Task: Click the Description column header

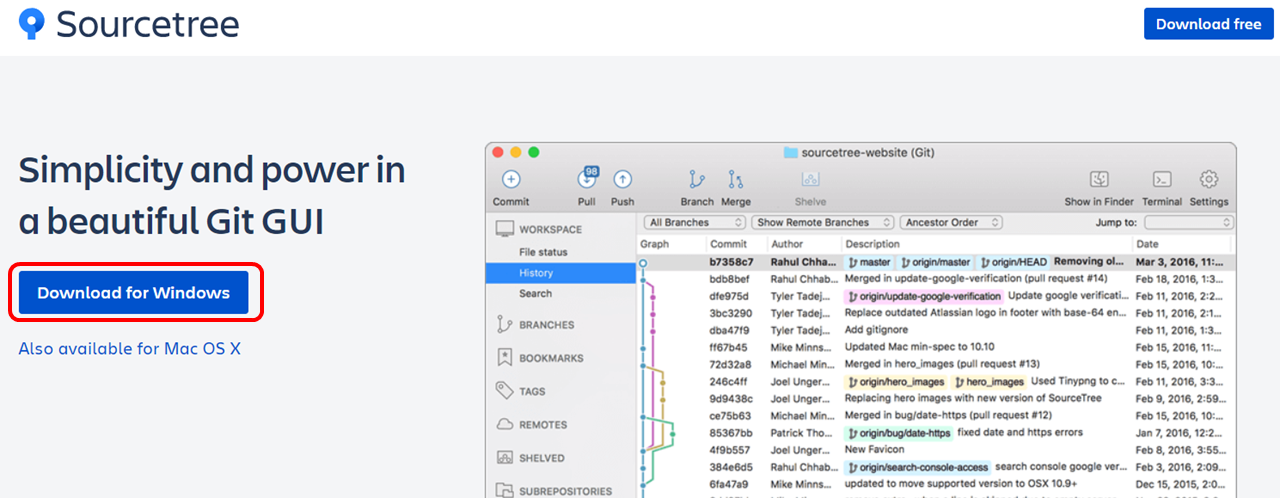Action: 872,244
